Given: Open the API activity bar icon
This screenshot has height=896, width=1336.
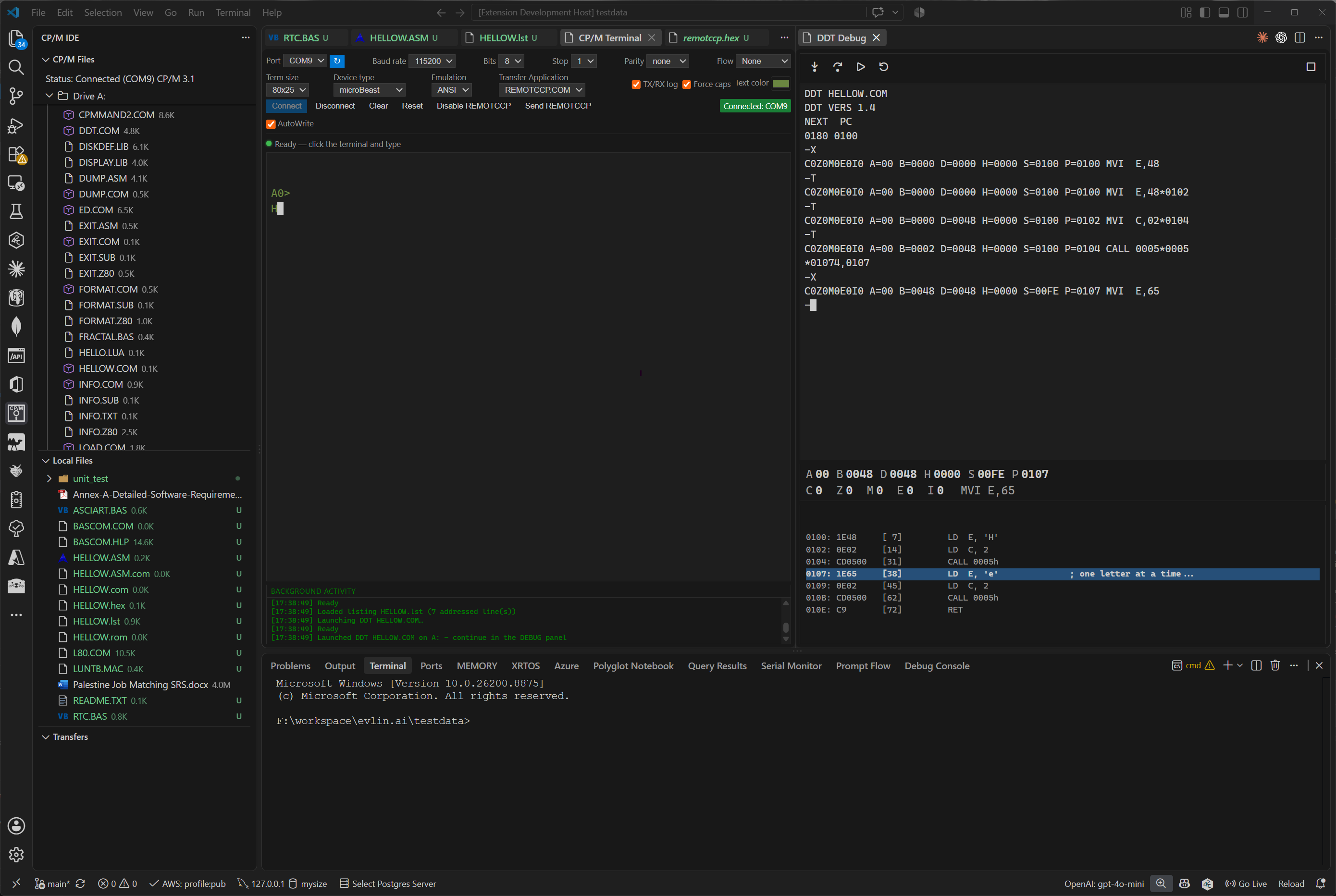Looking at the screenshot, I should (16, 356).
